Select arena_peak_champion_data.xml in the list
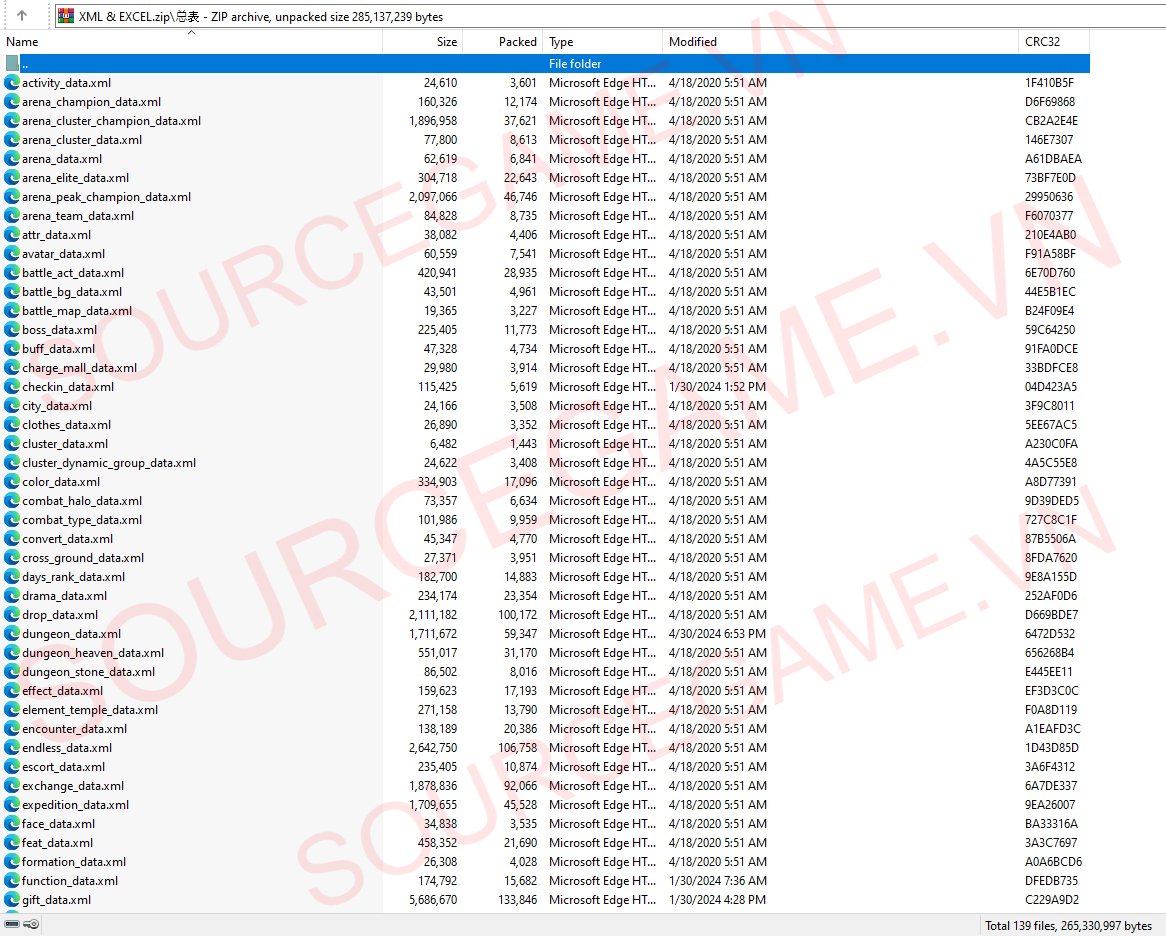1166x936 pixels. coord(106,197)
